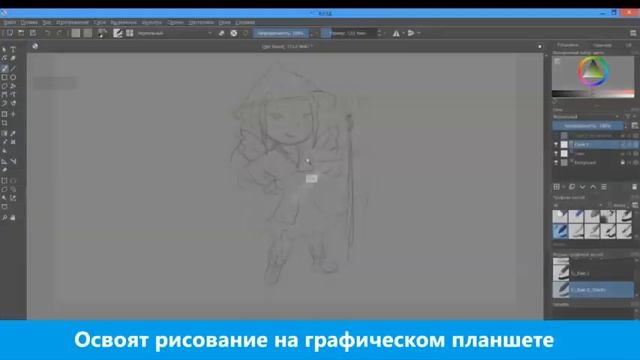640x360 pixels.
Task: Open the pattern swatch in toolbar
Action: (x=88, y=33)
